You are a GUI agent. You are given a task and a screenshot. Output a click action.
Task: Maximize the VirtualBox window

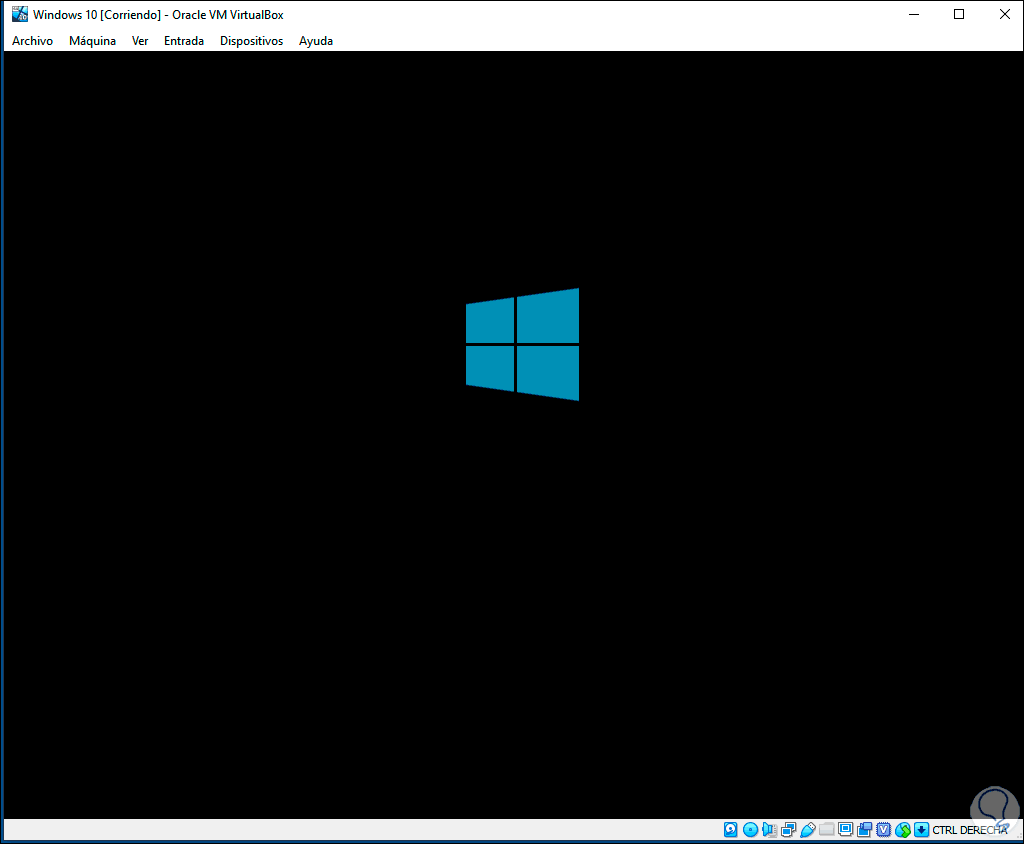[x=959, y=14]
